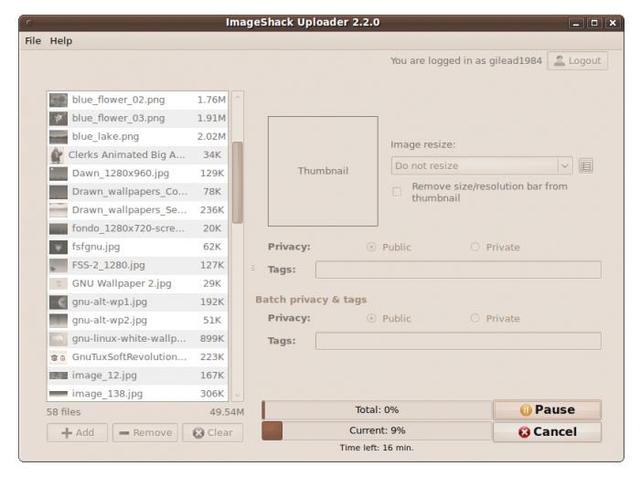Open the File menu
This screenshot has width=640, height=477.
[33, 41]
